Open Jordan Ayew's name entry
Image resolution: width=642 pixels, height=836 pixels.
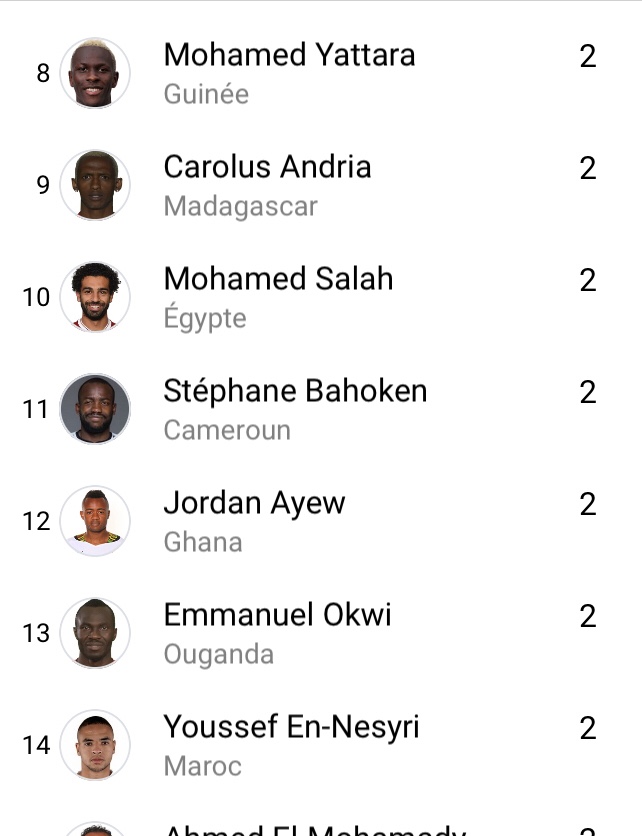(x=254, y=504)
